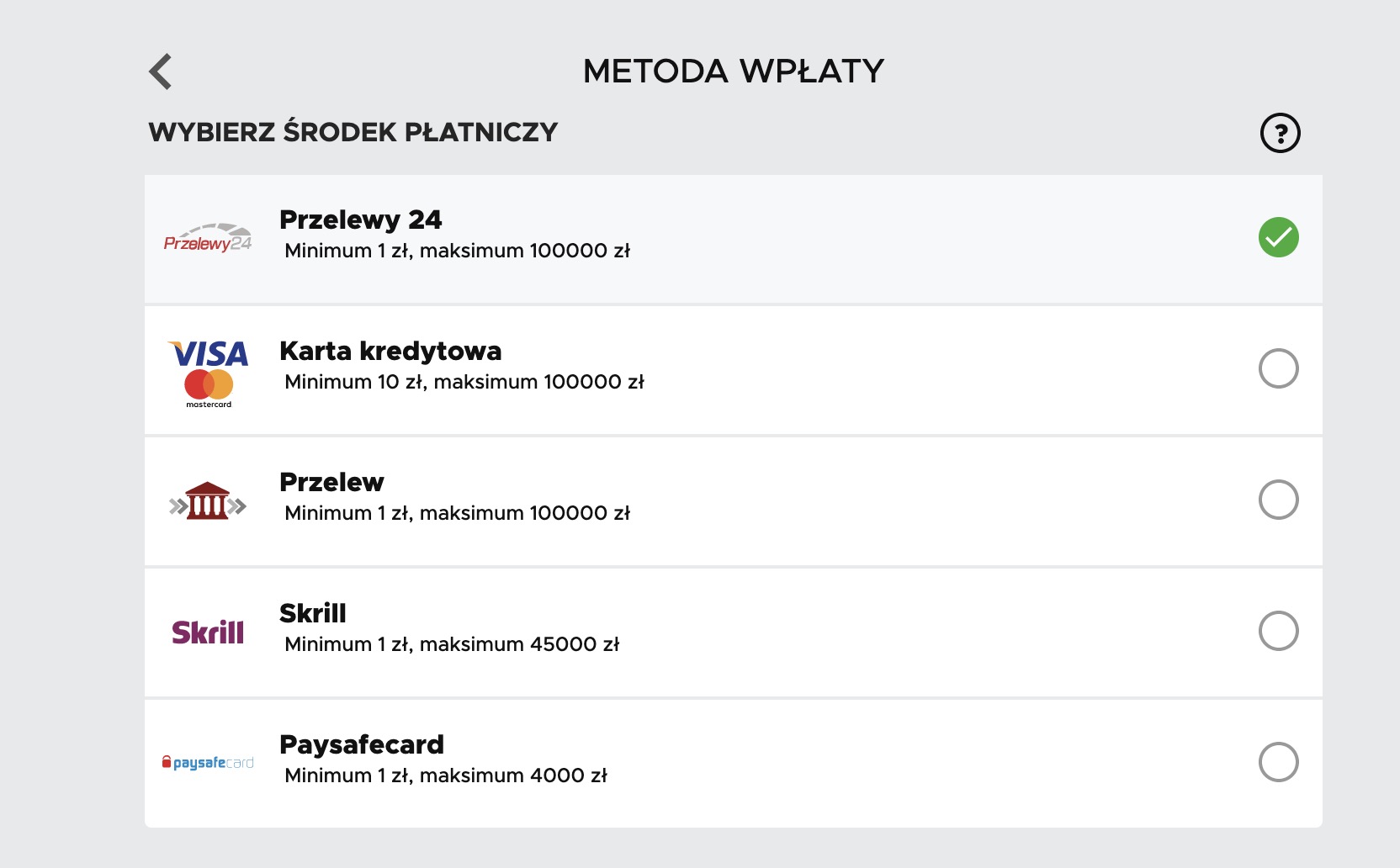Choose the Przelewy 24 title text
The height and width of the screenshot is (868, 1400).
[x=360, y=220]
